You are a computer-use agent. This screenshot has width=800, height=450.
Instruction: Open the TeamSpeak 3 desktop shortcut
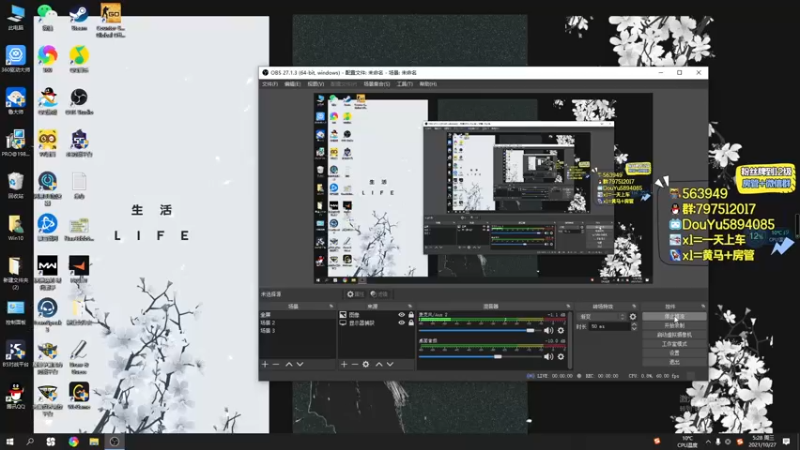47,315
